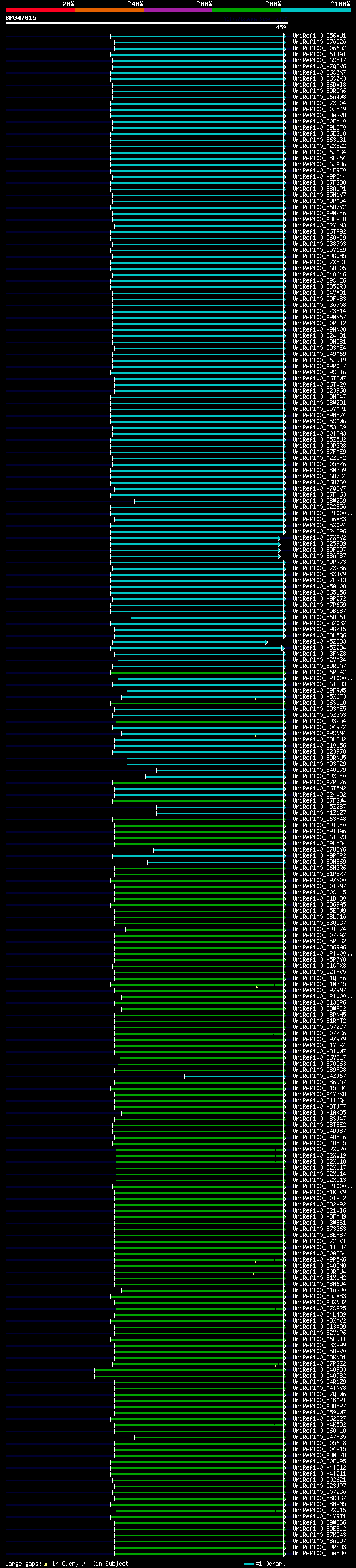Pick hit label UniRef100_C5AEU0
Viewport: 356px width, 1568px height.
(x=319, y=1553)
